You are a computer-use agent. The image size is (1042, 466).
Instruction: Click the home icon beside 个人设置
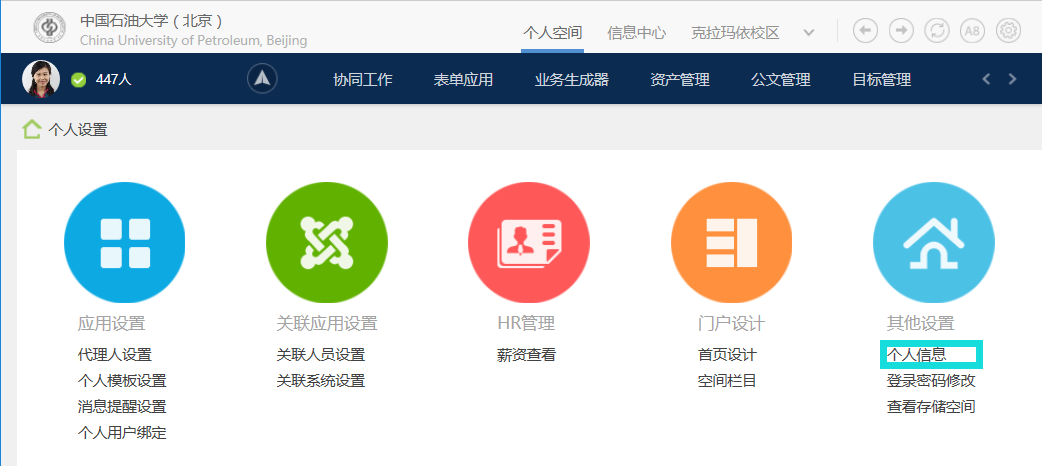[x=32, y=129]
